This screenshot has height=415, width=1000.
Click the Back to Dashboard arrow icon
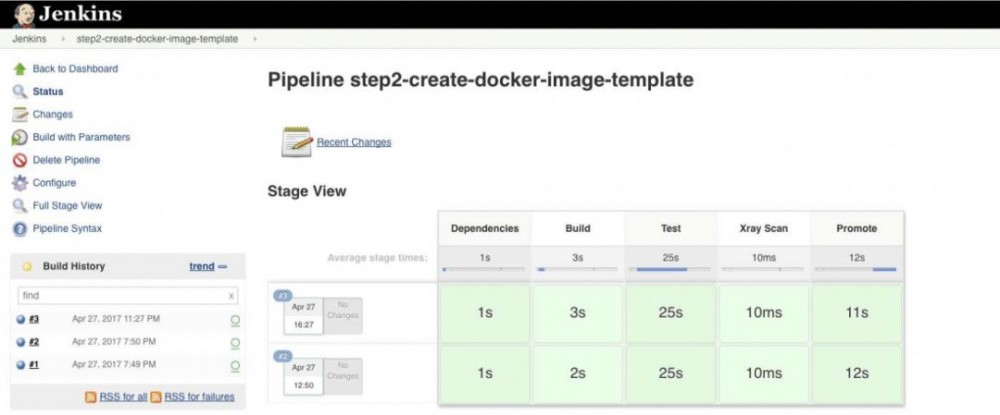click(x=19, y=69)
